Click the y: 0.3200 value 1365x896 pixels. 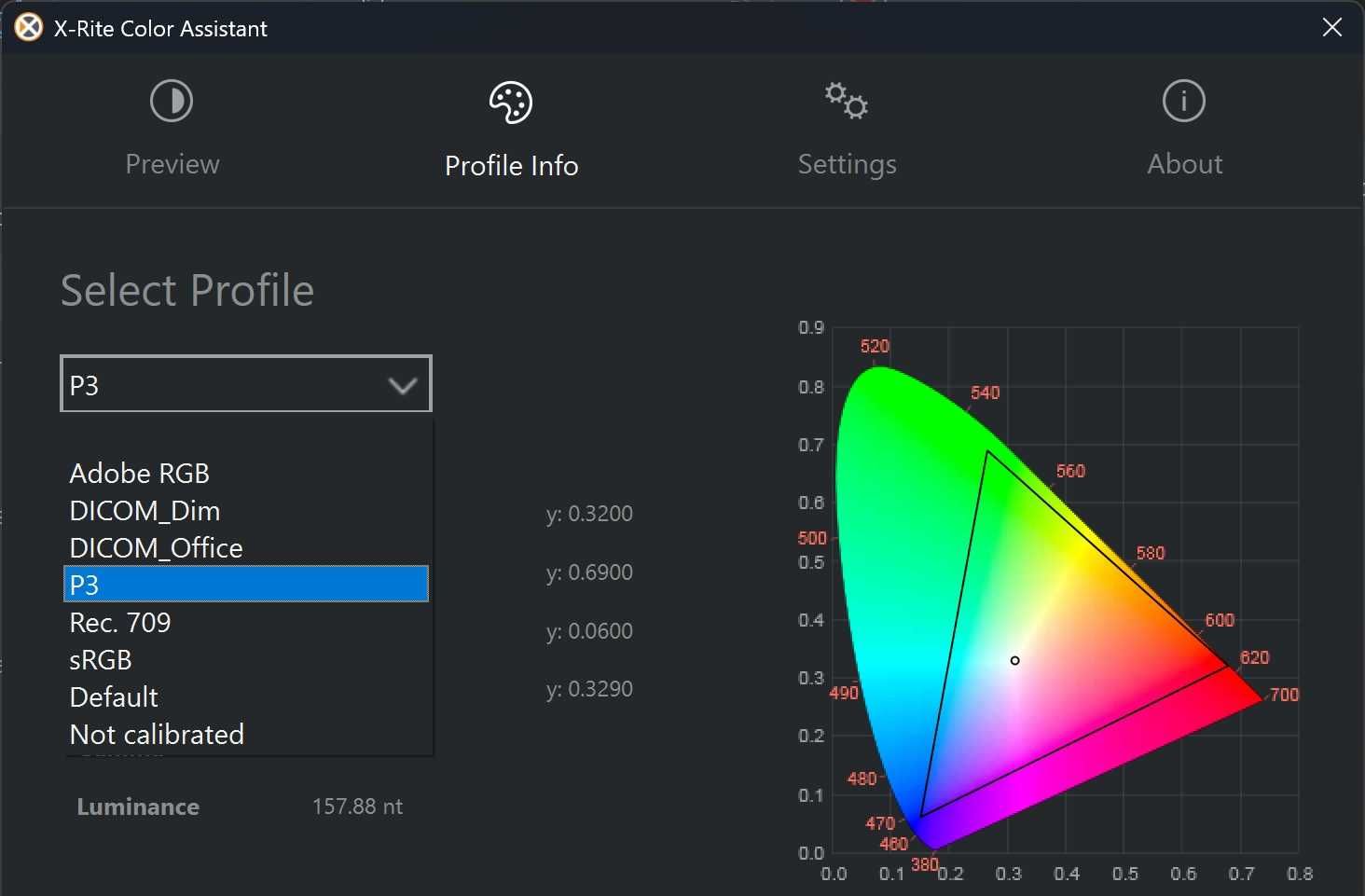click(589, 514)
